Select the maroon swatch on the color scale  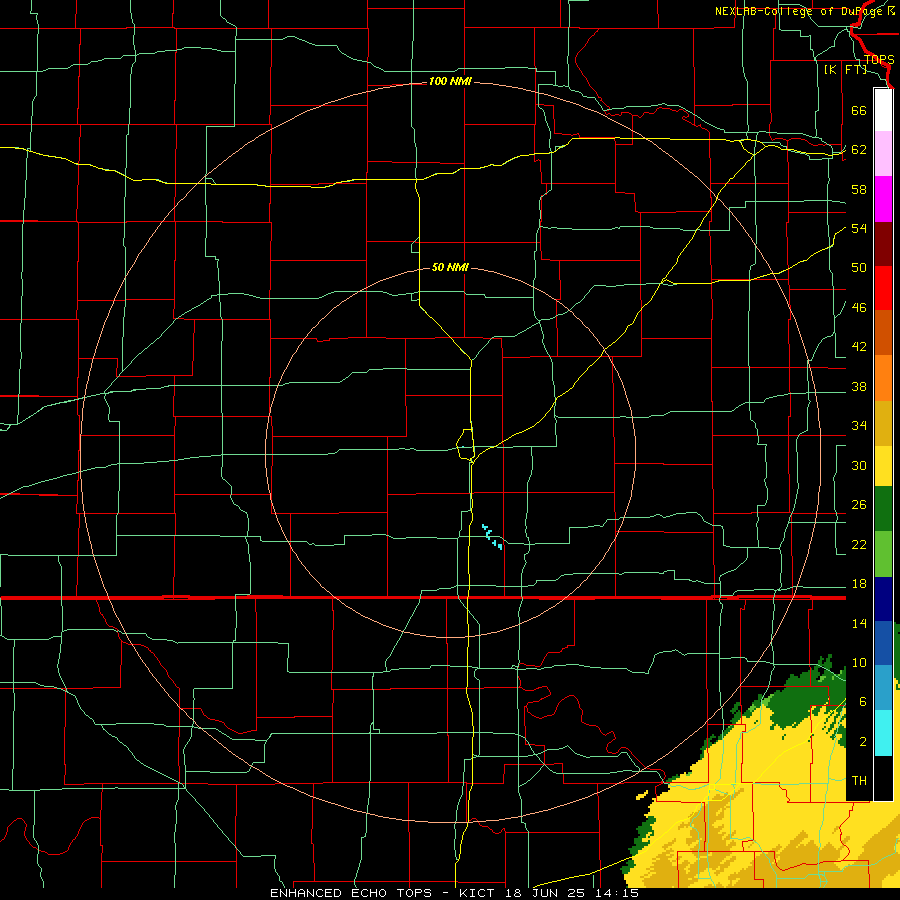point(883,244)
